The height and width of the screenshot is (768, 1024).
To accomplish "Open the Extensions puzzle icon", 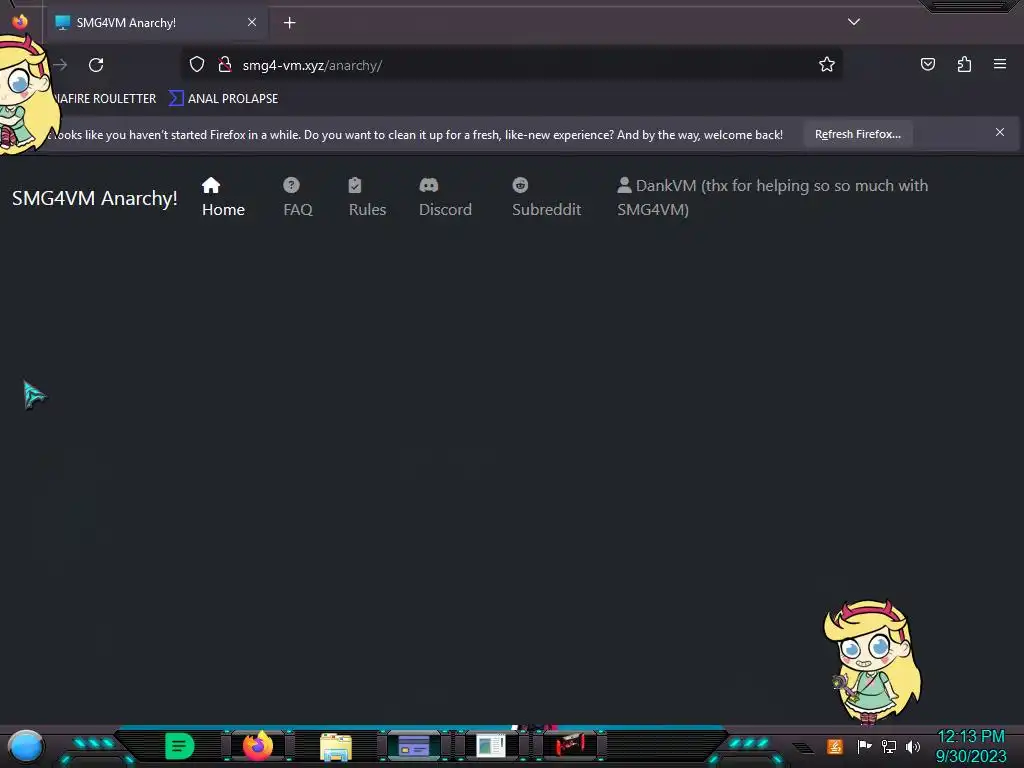I will pos(964,64).
